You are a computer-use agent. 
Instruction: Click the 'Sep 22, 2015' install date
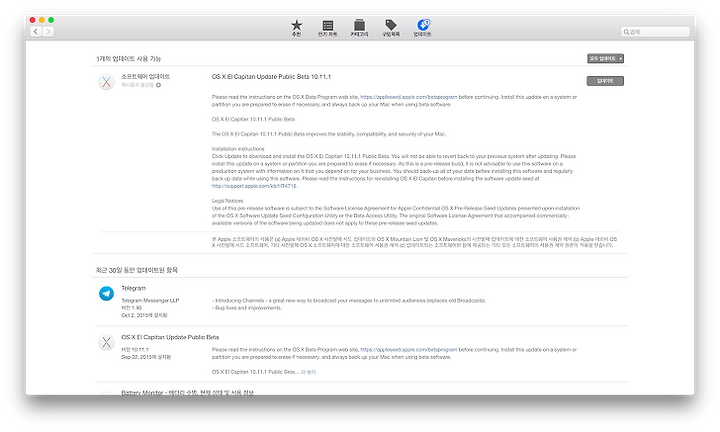[146, 357]
